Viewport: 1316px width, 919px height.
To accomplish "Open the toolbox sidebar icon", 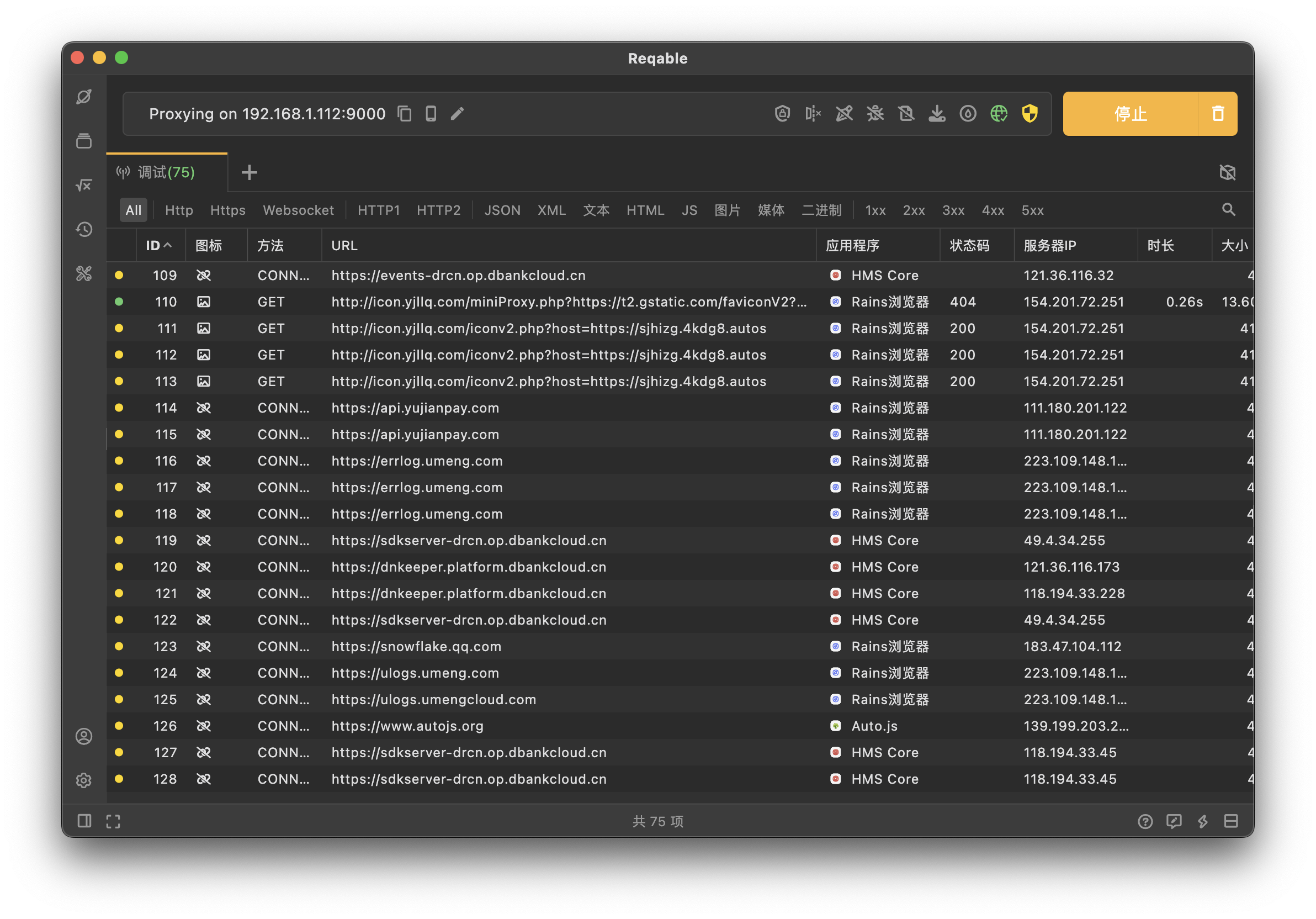I will 84,273.
